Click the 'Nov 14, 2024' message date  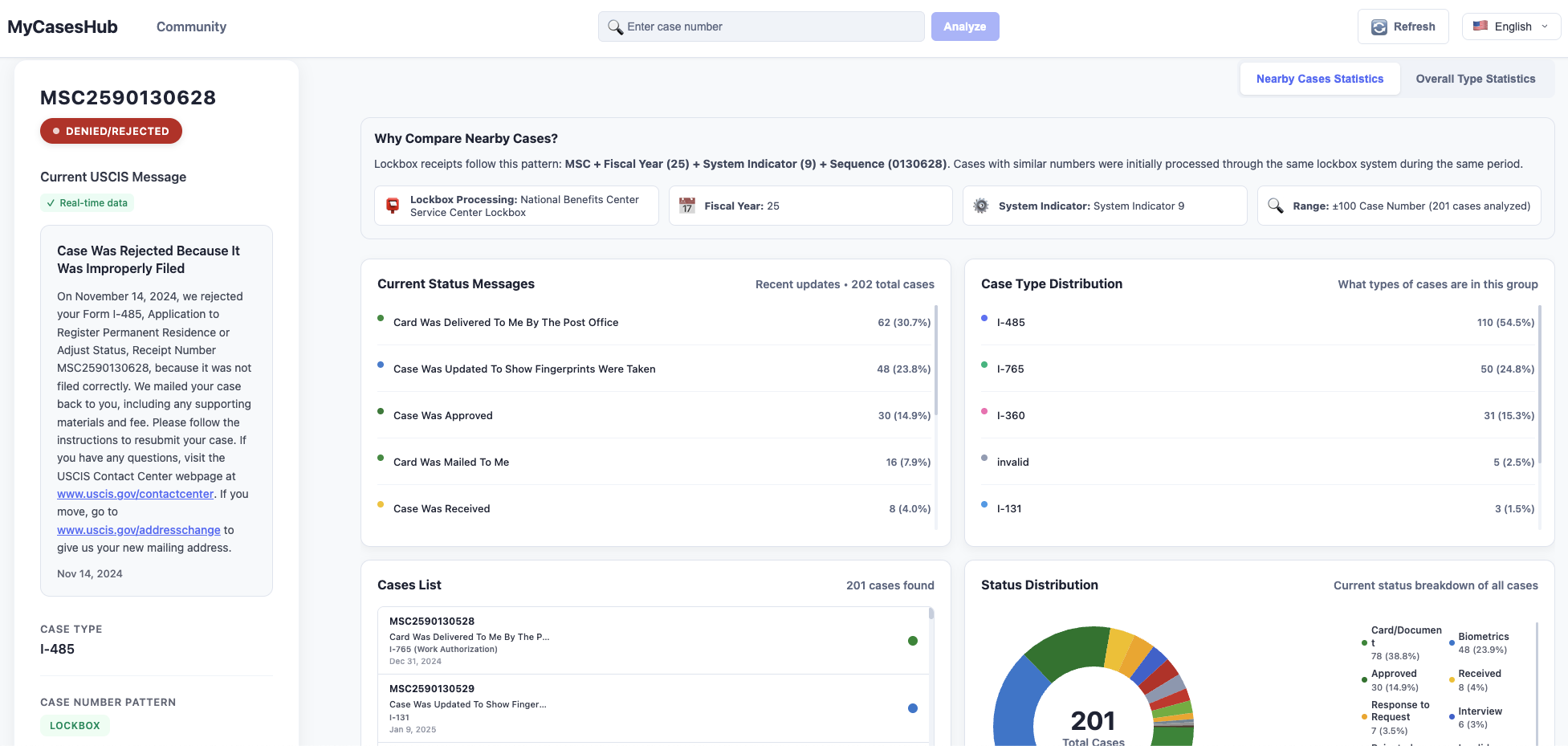click(x=90, y=573)
